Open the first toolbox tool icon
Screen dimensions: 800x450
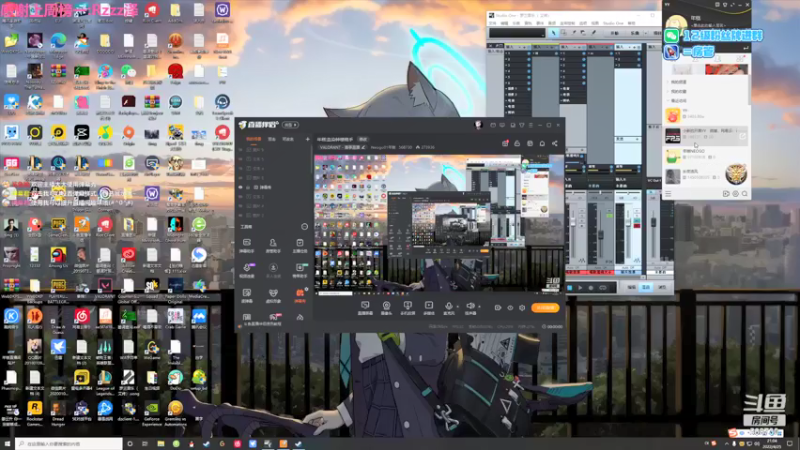pos(247,245)
